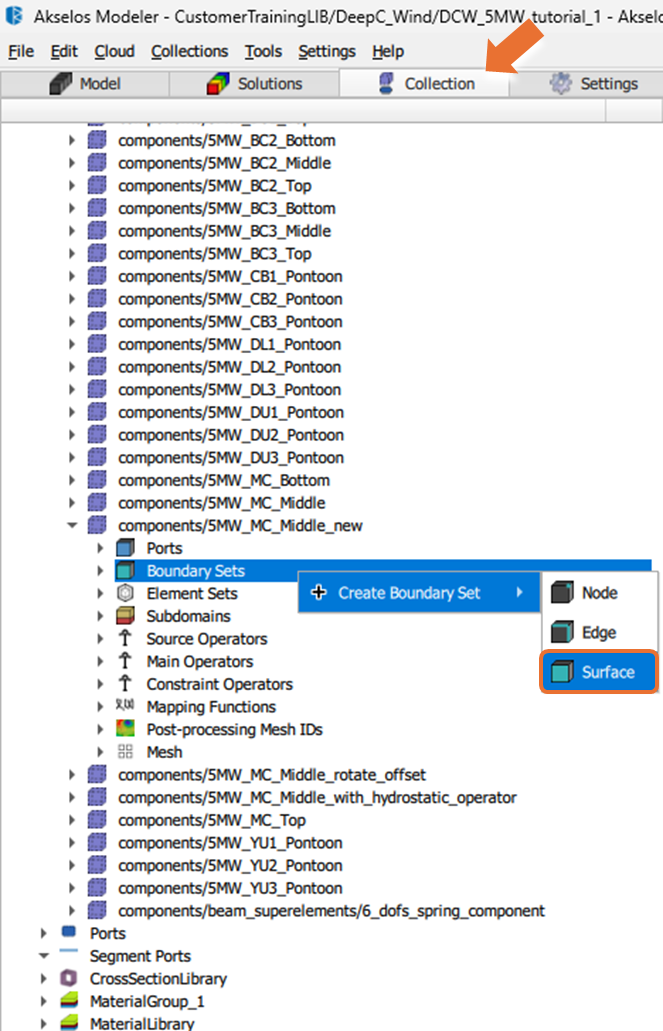Select components/5MW_DL2_Pontoon row
Viewport: 663px width, 1031px height.
tap(230, 367)
